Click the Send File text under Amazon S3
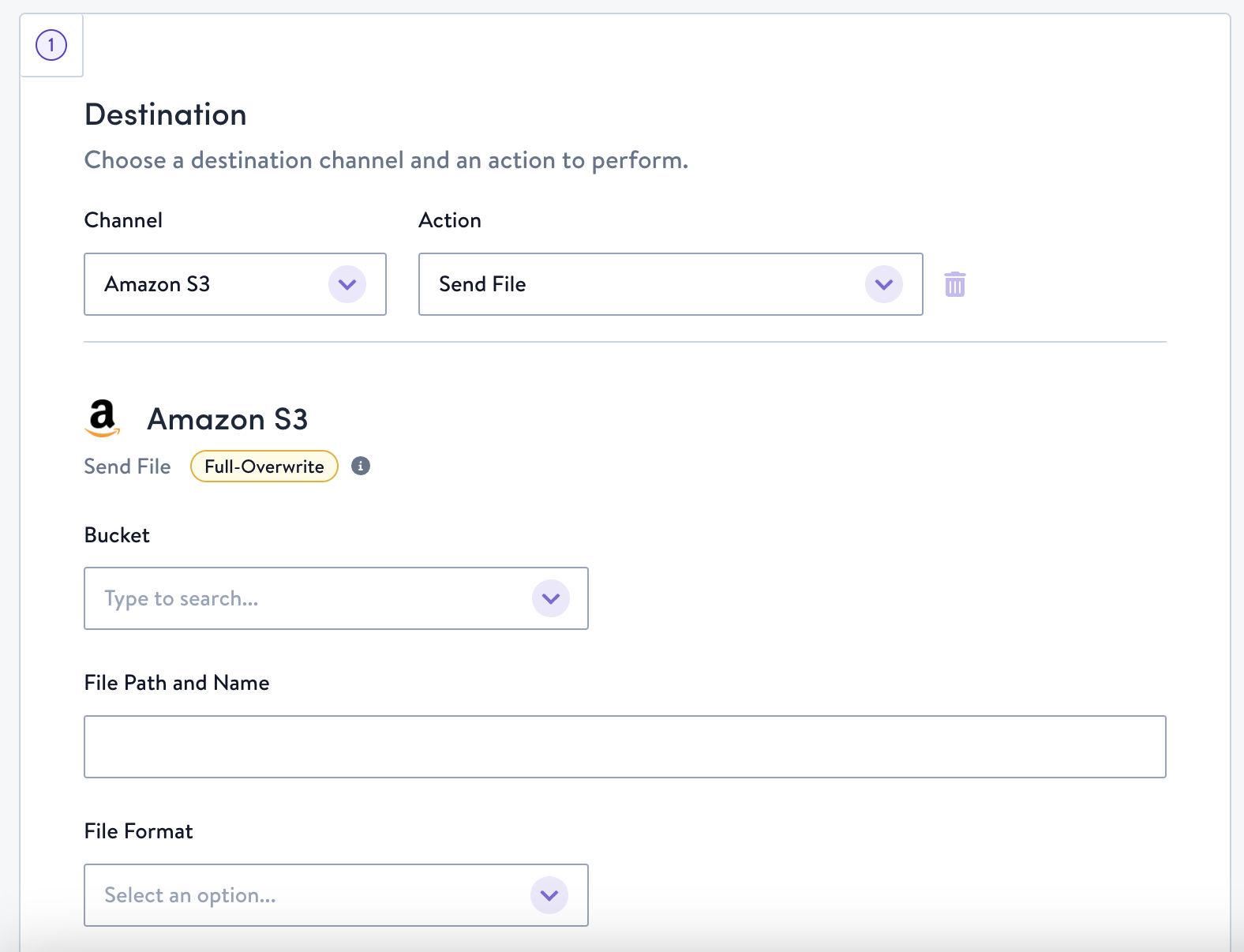Image resolution: width=1244 pixels, height=952 pixels. coord(128,467)
